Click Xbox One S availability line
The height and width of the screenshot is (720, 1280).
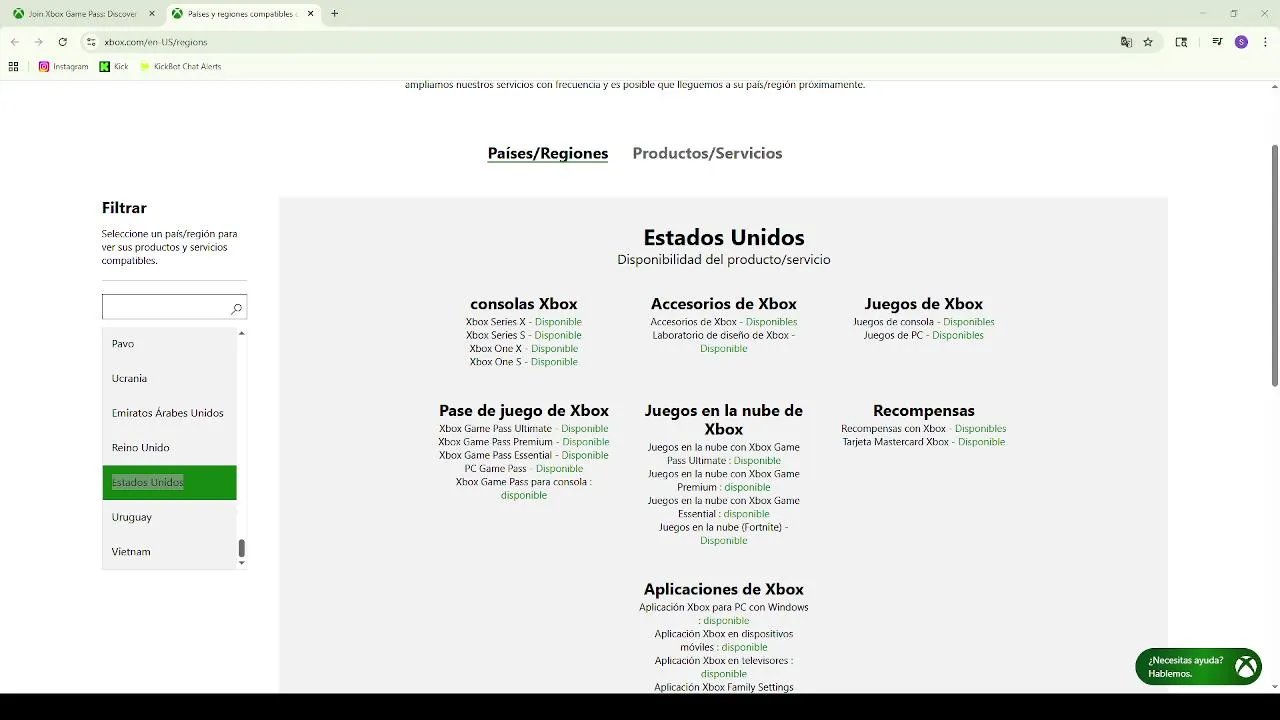point(524,362)
